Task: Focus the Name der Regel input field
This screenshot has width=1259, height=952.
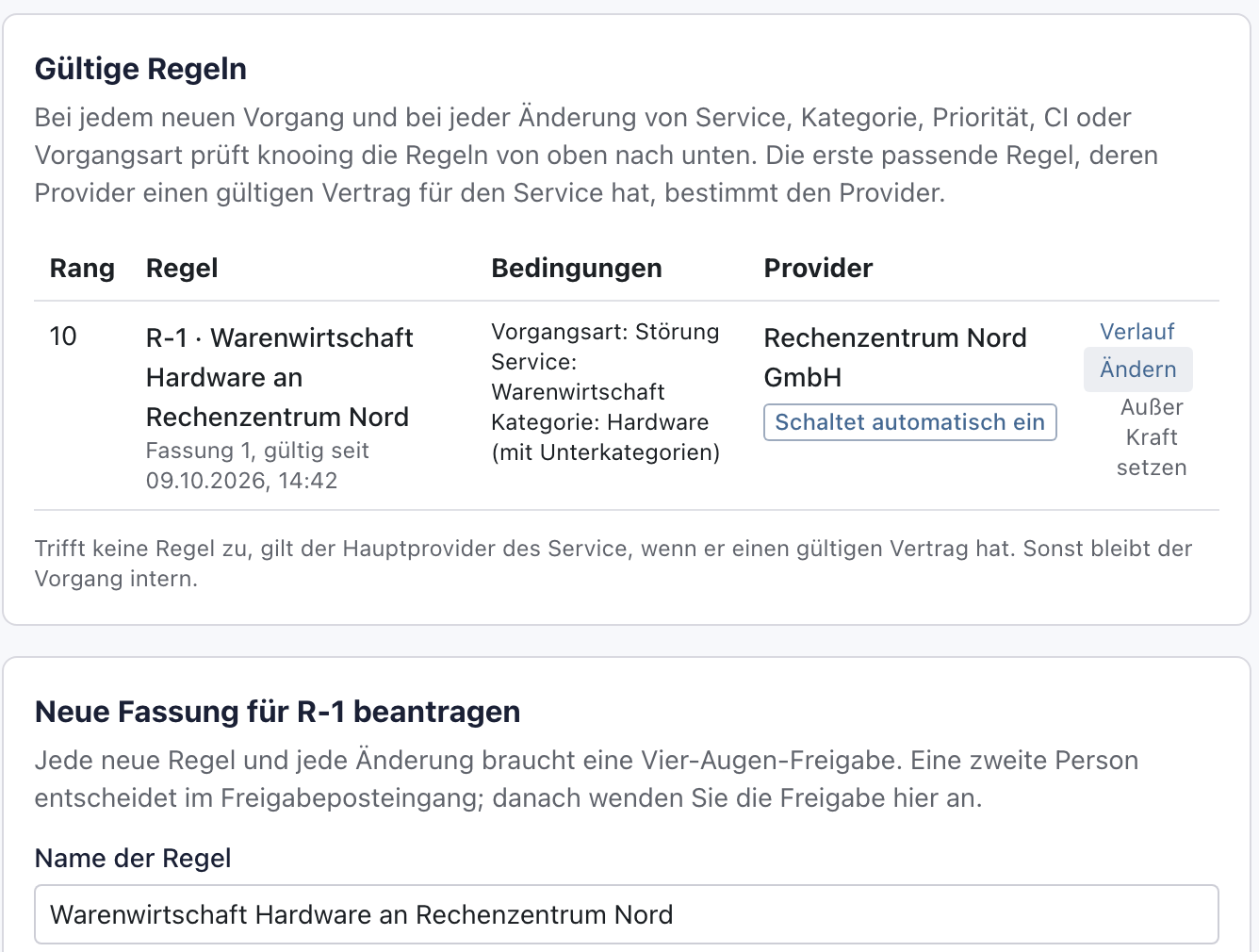Action: point(627,914)
